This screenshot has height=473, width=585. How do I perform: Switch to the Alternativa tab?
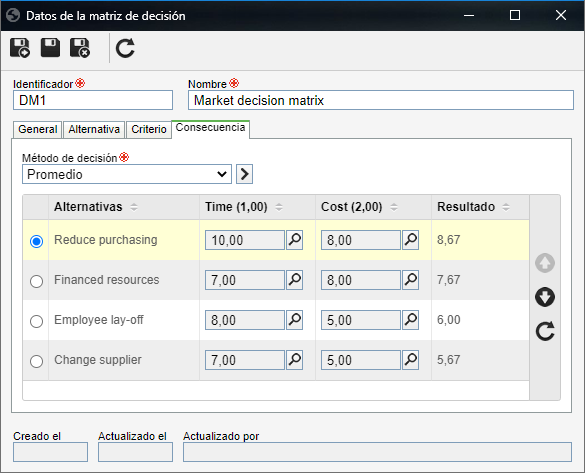point(94,129)
